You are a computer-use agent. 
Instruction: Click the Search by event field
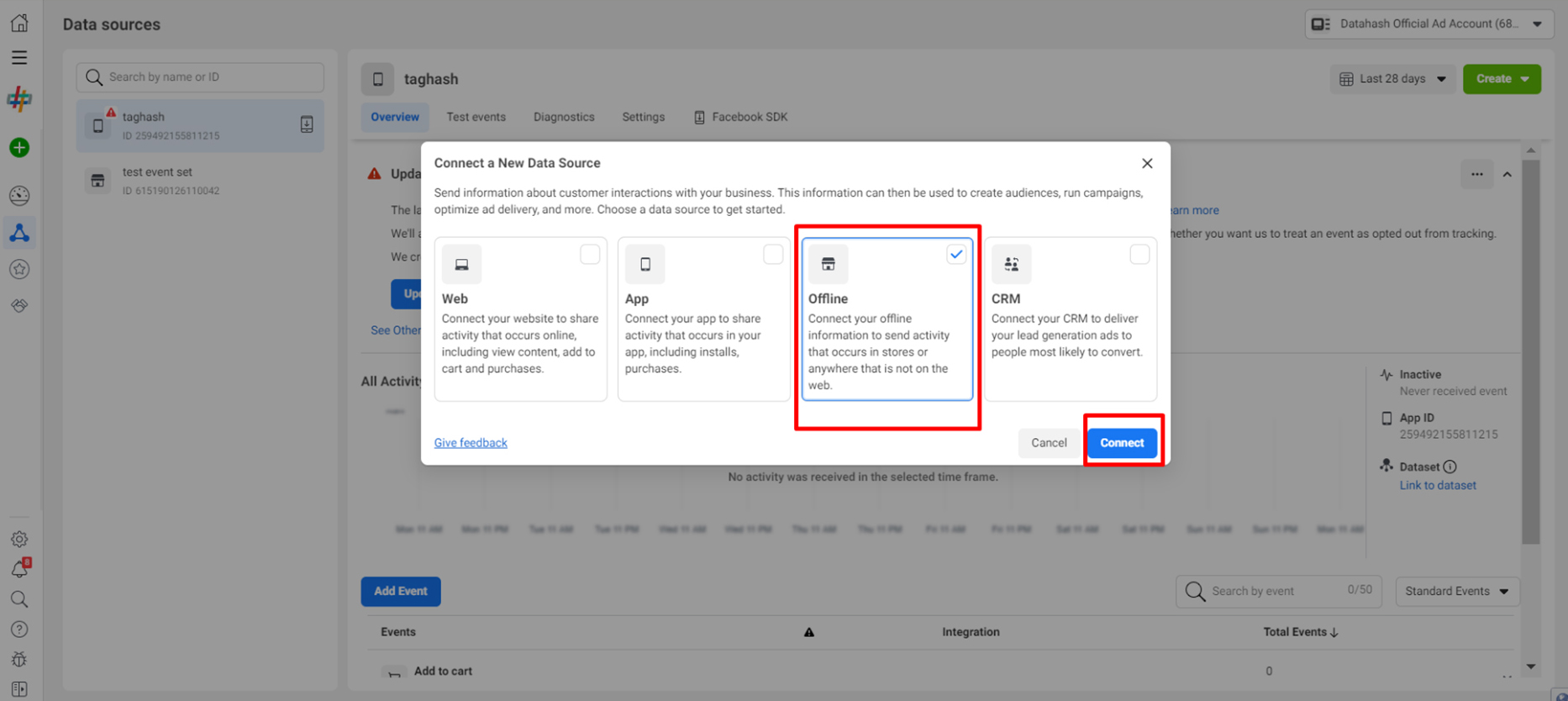[x=1279, y=591]
